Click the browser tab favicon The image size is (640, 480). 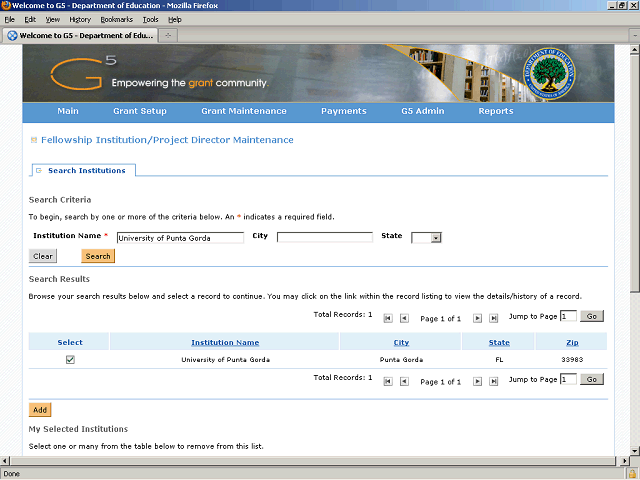(x=13, y=36)
